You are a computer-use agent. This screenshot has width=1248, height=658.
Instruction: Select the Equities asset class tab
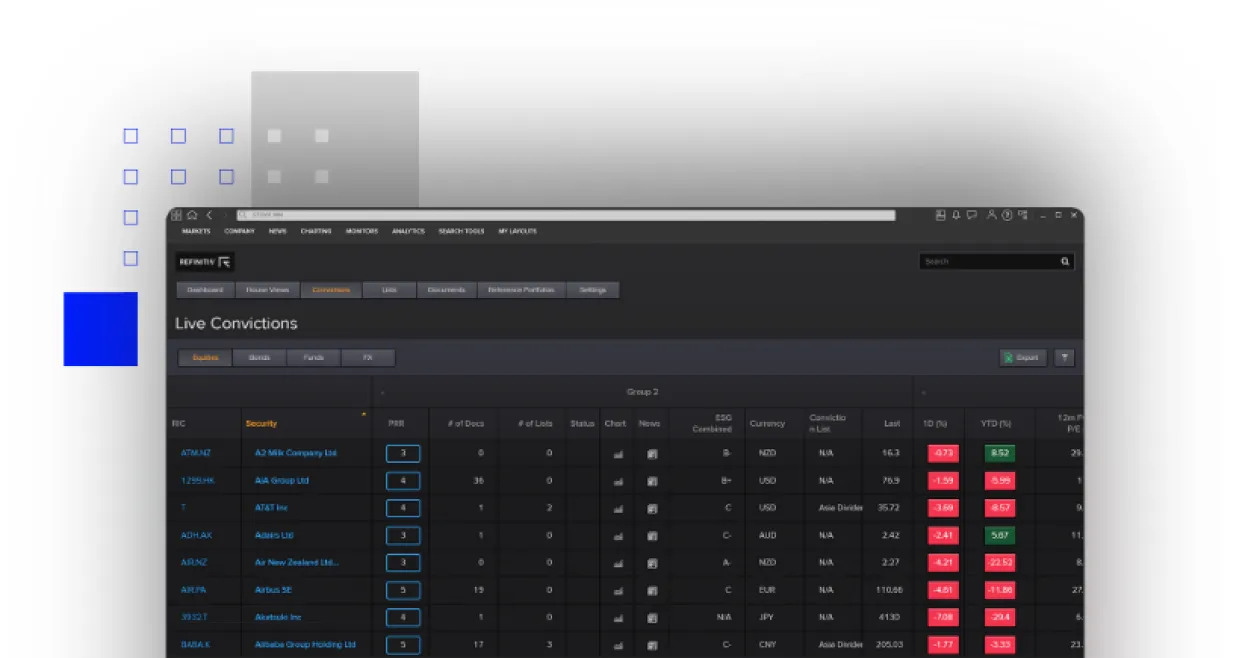coord(205,358)
